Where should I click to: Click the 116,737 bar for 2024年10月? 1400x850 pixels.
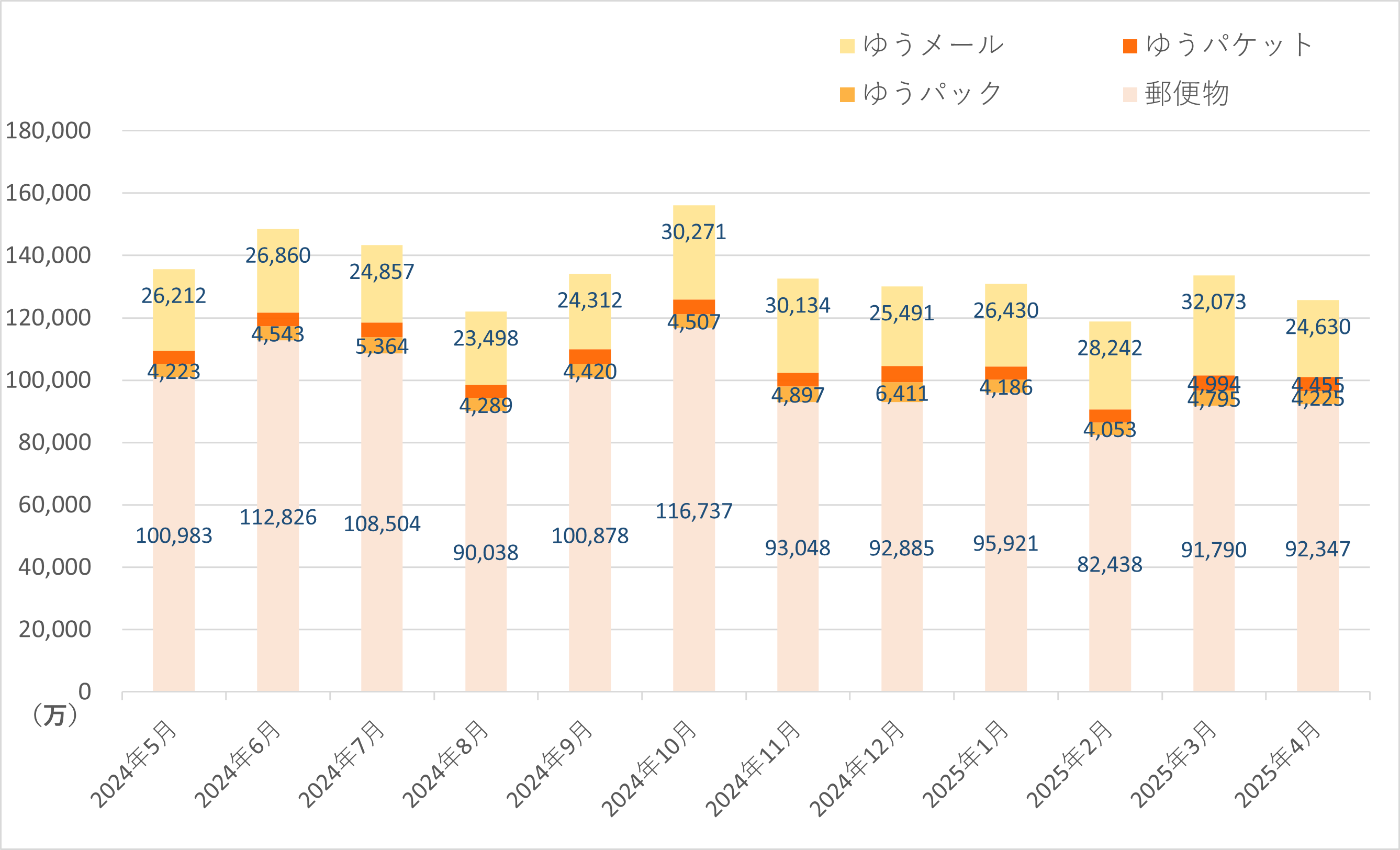tap(694, 510)
